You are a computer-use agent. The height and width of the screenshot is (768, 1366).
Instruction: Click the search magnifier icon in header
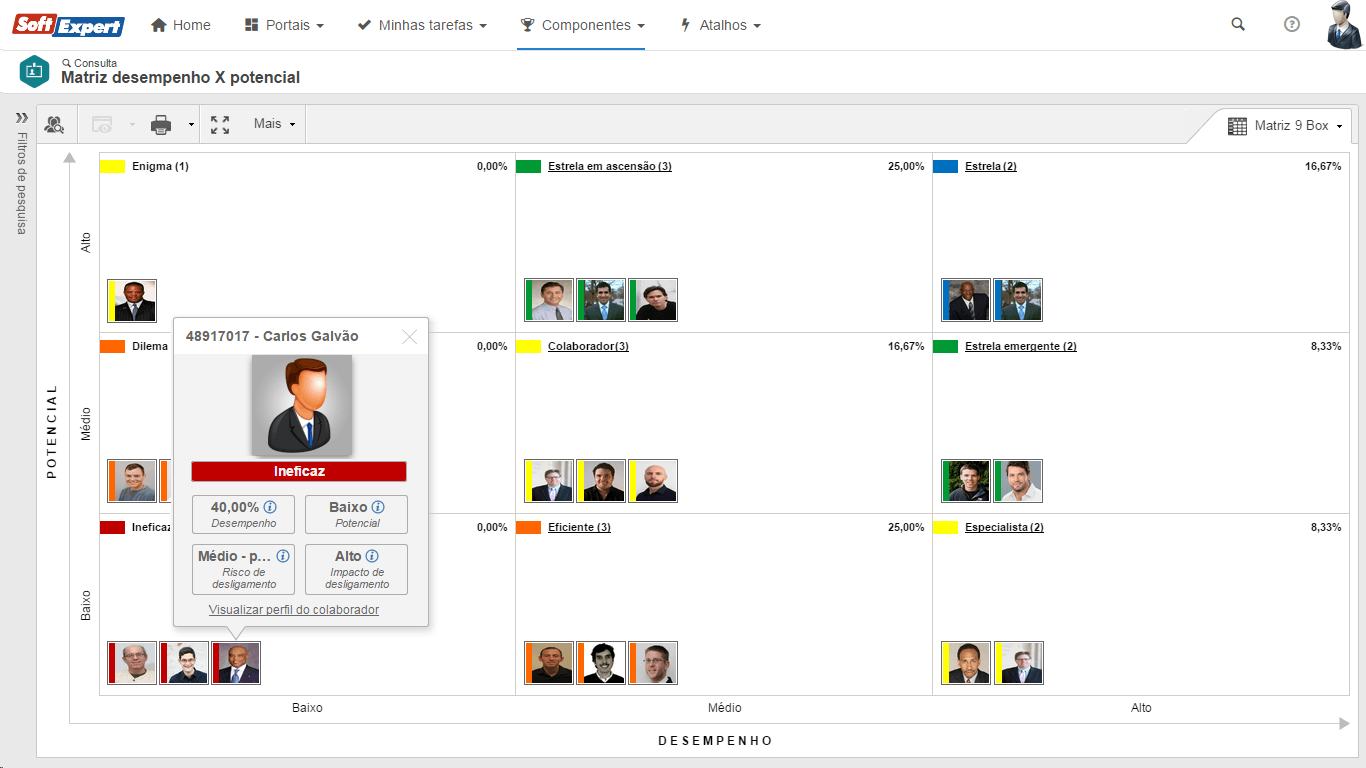[1238, 25]
